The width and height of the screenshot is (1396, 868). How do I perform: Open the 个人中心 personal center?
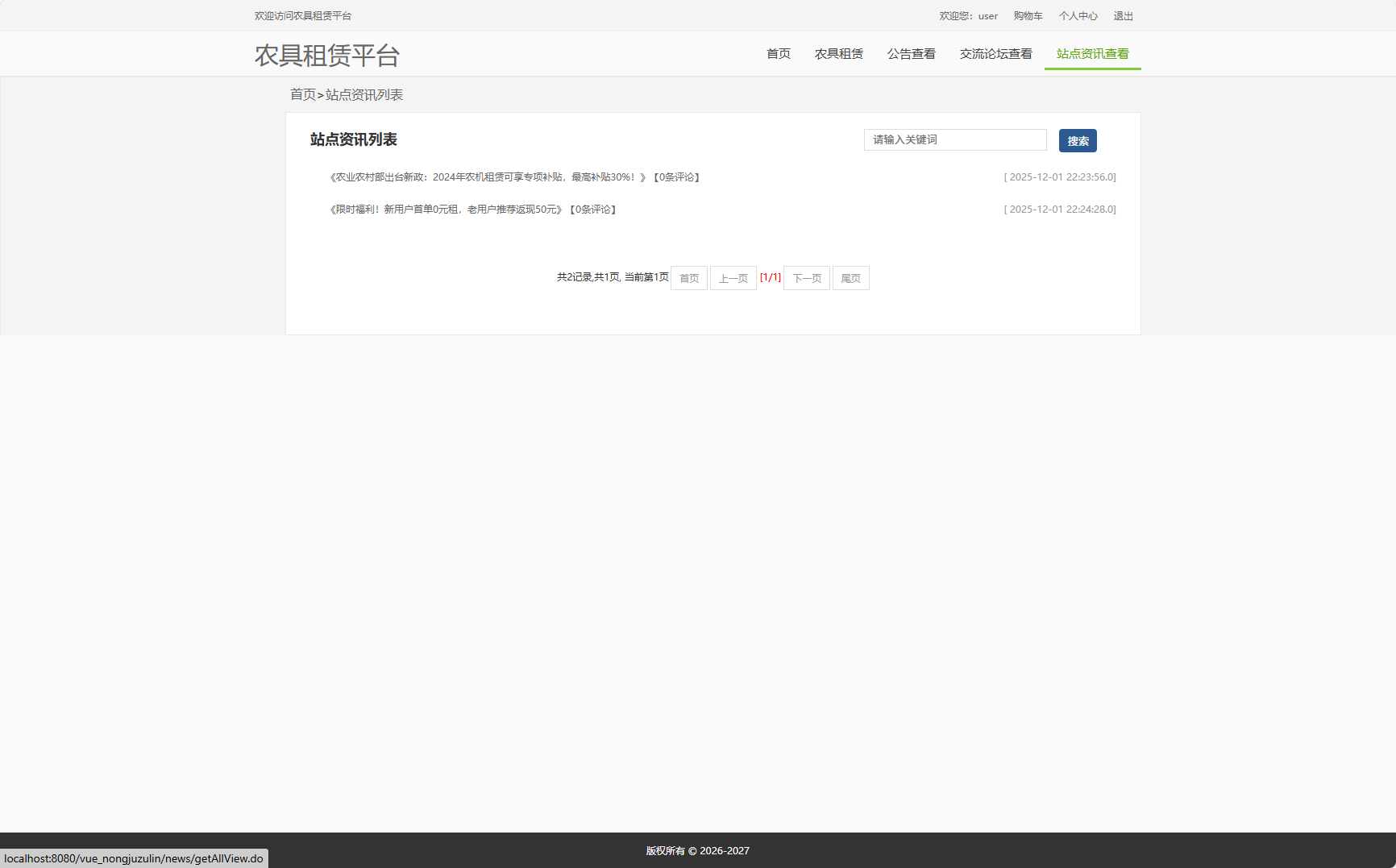[x=1078, y=15]
